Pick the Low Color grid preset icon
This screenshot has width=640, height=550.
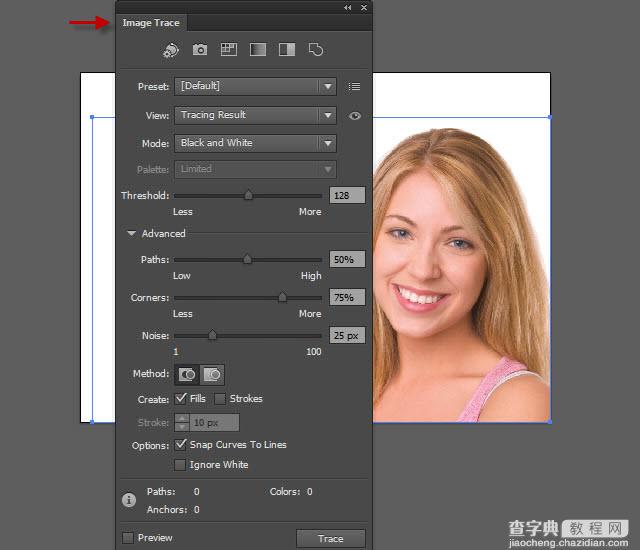coord(229,50)
